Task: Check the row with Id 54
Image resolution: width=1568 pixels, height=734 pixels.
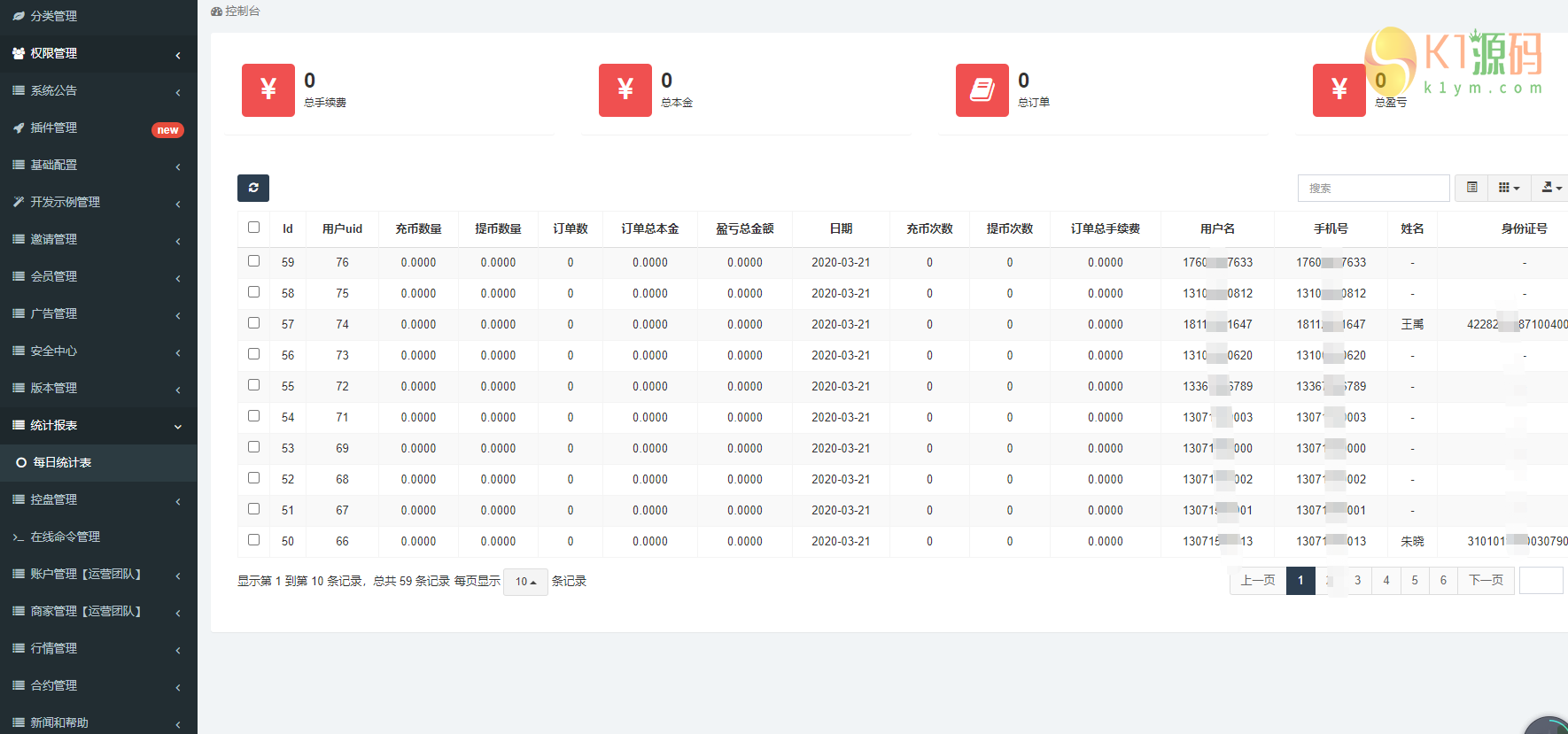Action: (x=254, y=416)
